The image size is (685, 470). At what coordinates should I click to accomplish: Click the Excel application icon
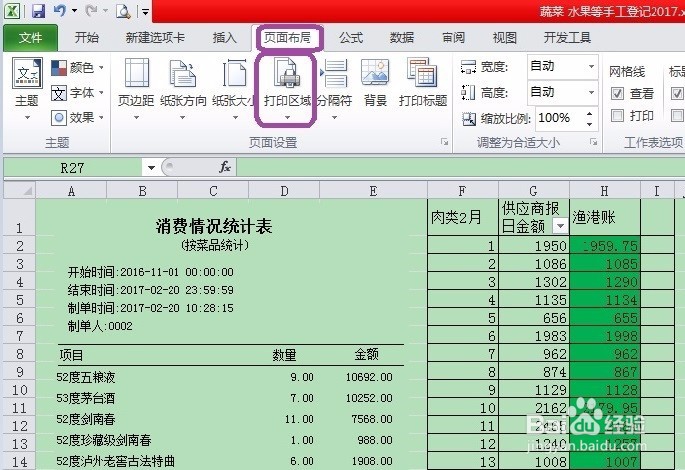click(x=12, y=10)
